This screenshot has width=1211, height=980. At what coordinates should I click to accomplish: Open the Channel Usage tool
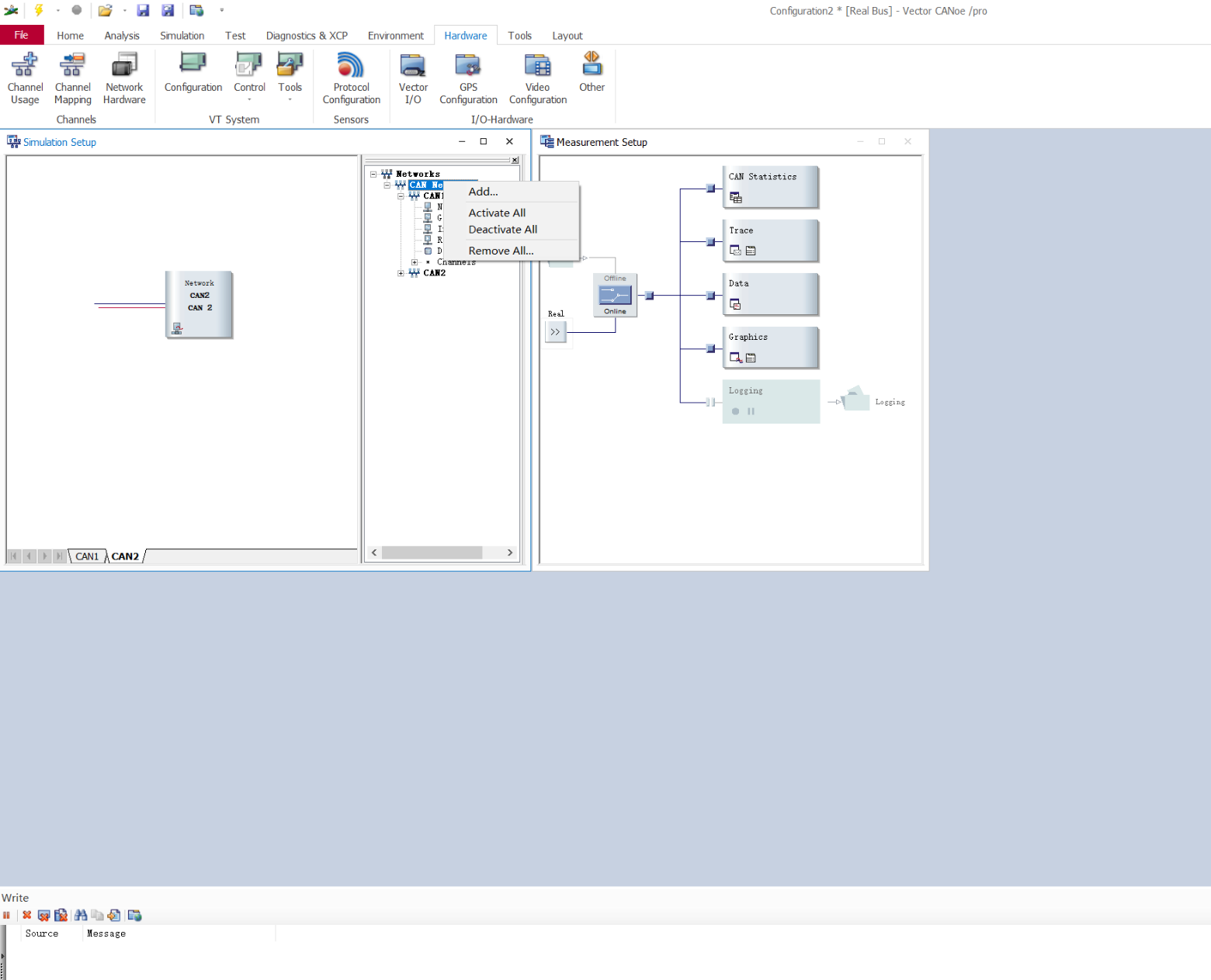coord(25,78)
